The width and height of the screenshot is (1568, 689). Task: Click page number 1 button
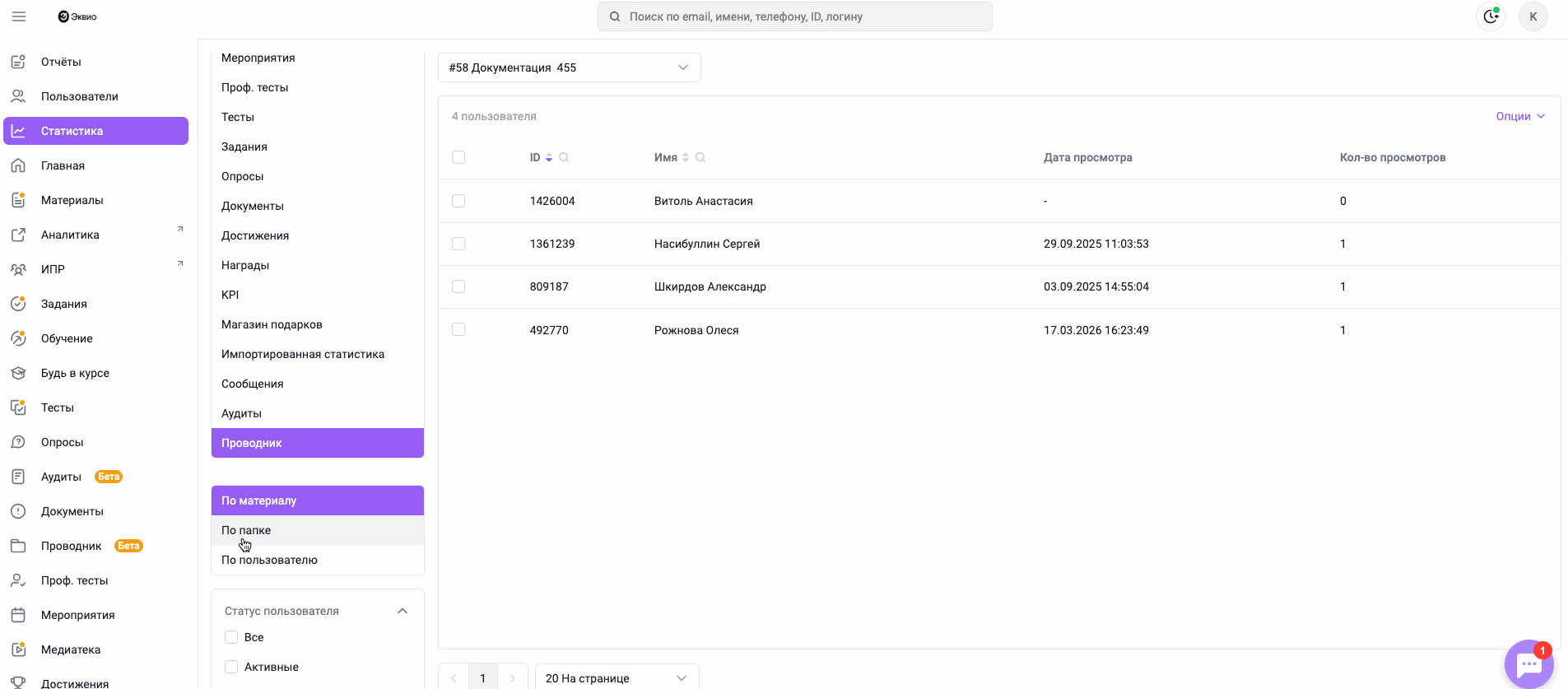click(483, 677)
